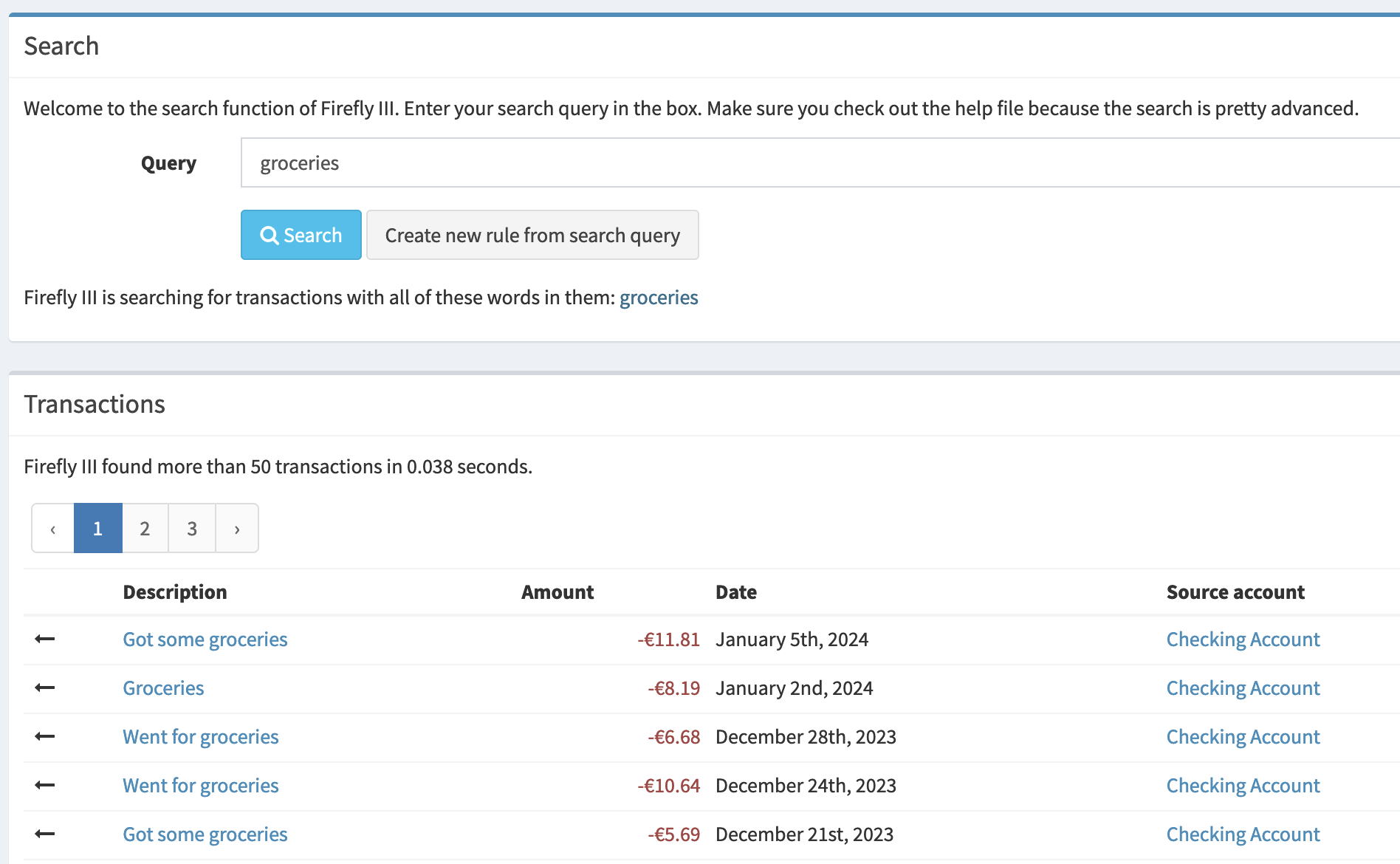
Task: Select the current page 1 in pagination
Action: pos(97,528)
